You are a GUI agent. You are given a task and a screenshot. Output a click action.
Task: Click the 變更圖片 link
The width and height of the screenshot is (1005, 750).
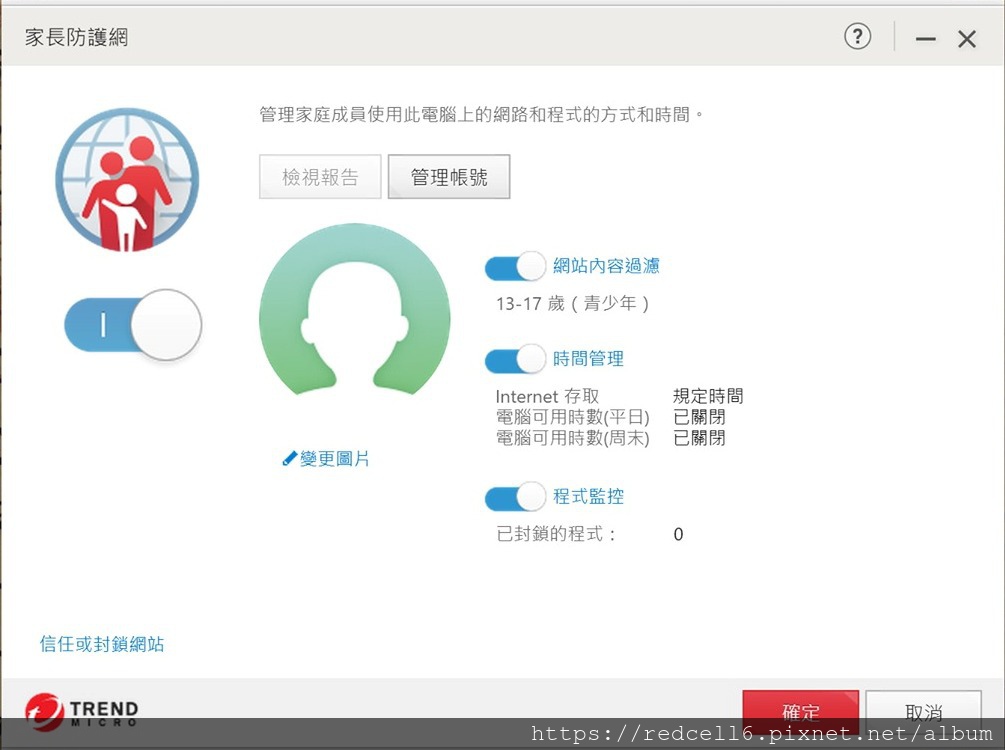[x=335, y=458]
